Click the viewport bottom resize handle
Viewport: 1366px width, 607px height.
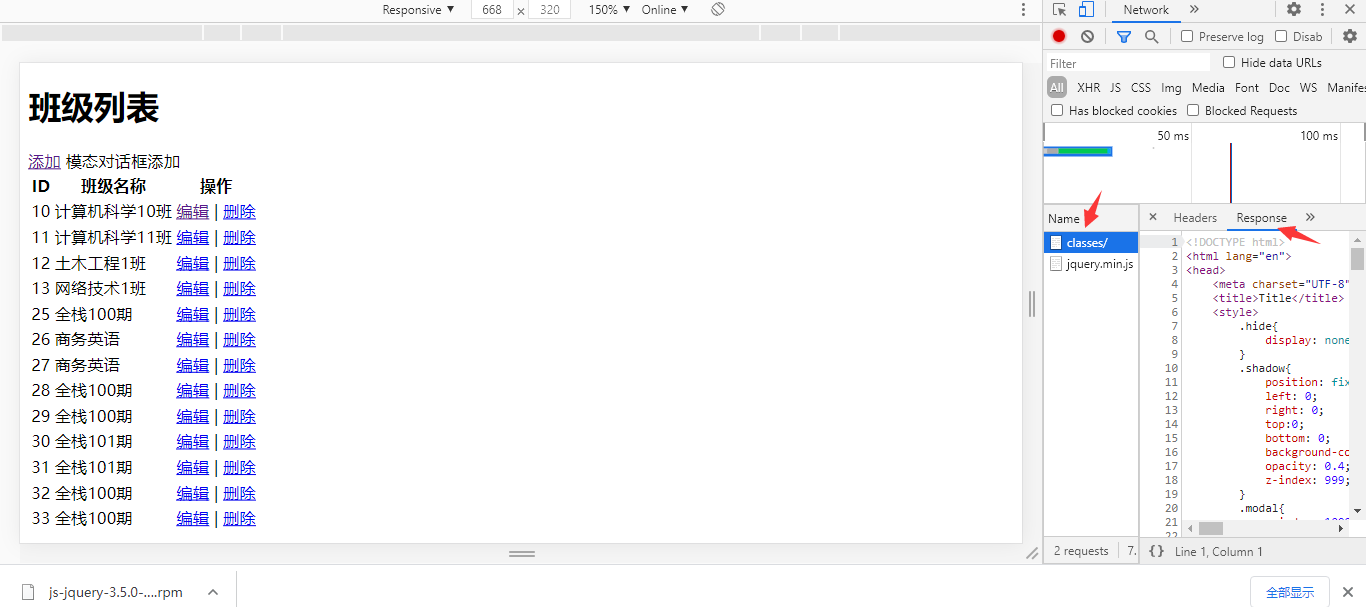(x=522, y=553)
